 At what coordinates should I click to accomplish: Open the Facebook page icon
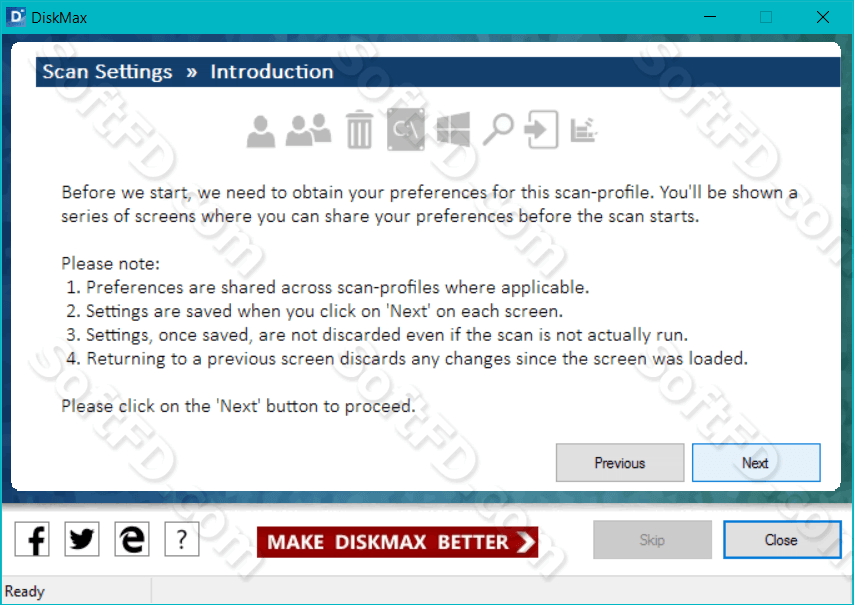[x=32, y=539]
